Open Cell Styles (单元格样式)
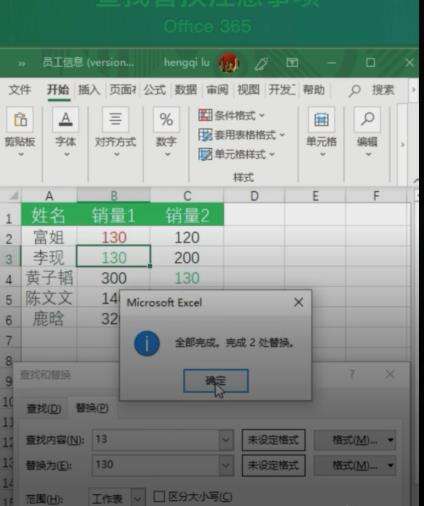Viewport: 425px width, 506px height. point(236,154)
